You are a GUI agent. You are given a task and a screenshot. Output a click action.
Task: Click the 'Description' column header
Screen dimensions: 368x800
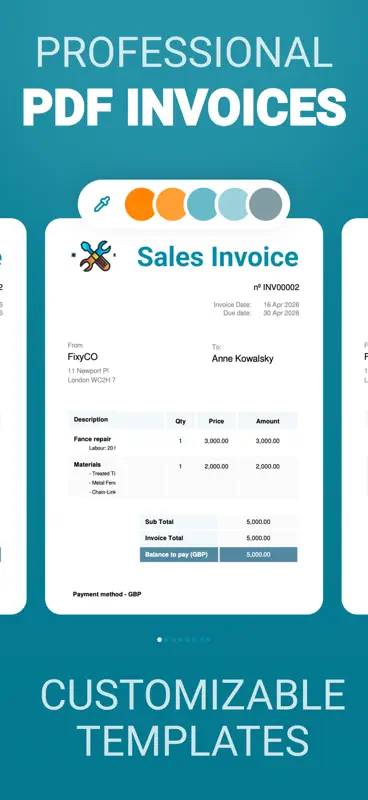(91, 419)
